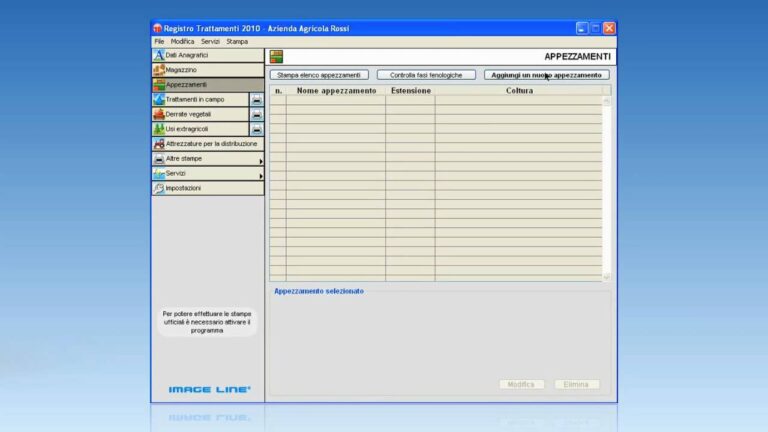
Task: Open the Servizi menu in menu bar
Action: click(x=210, y=42)
